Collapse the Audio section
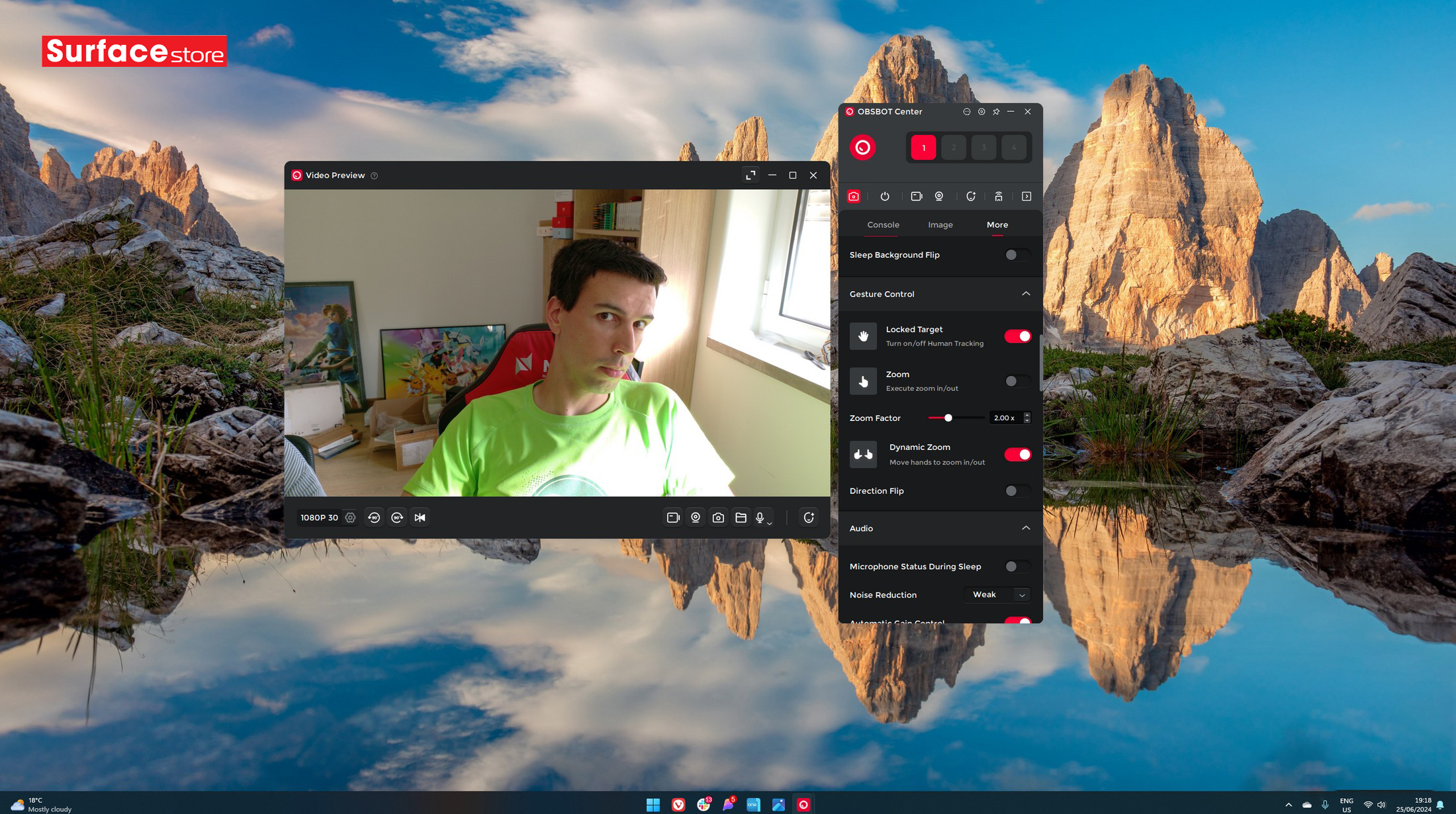The width and height of the screenshot is (1456, 814). [x=1026, y=528]
